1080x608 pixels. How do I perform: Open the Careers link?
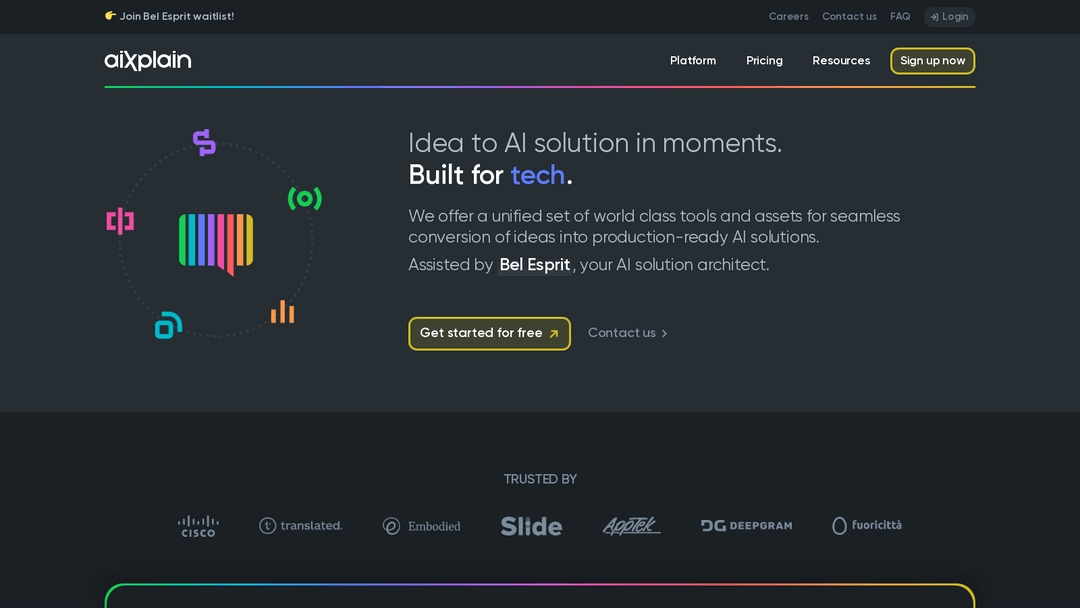coord(789,17)
